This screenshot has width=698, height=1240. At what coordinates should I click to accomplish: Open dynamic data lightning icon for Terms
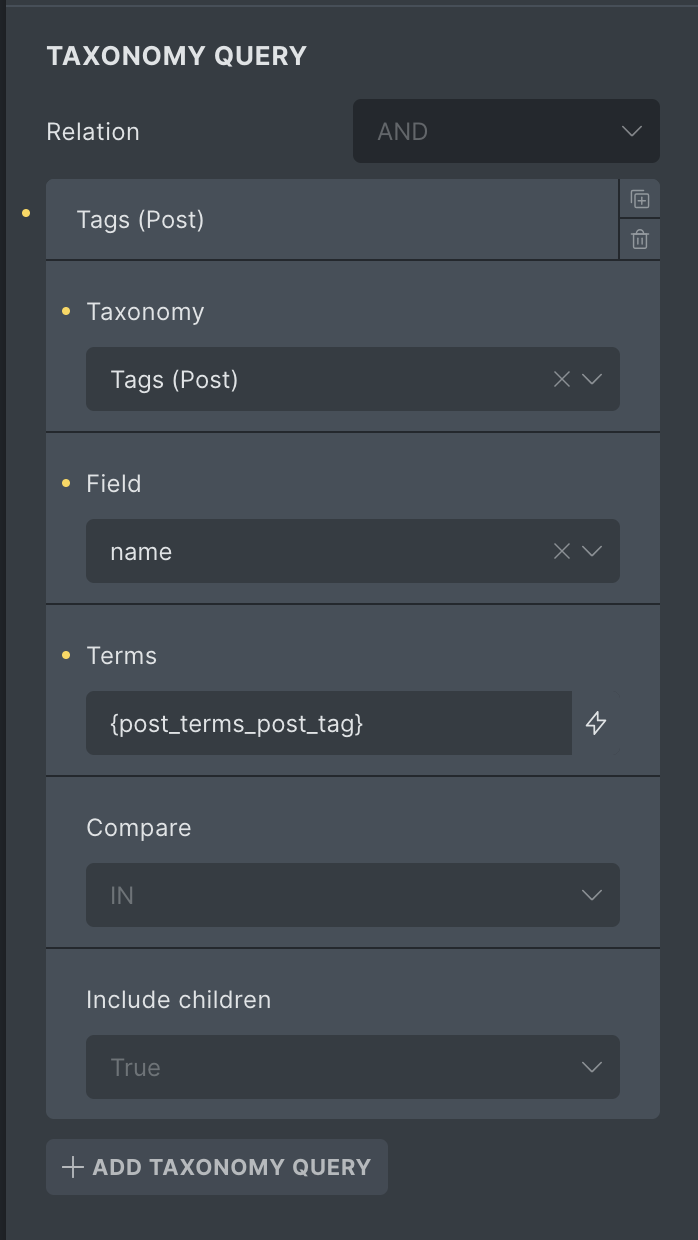click(x=596, y=723)
